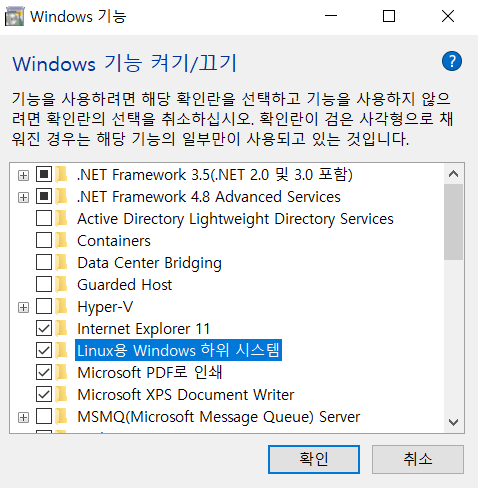The image size is (478, 488).
Task: Select the Hyper-V row label
Action: coord(105,307)
